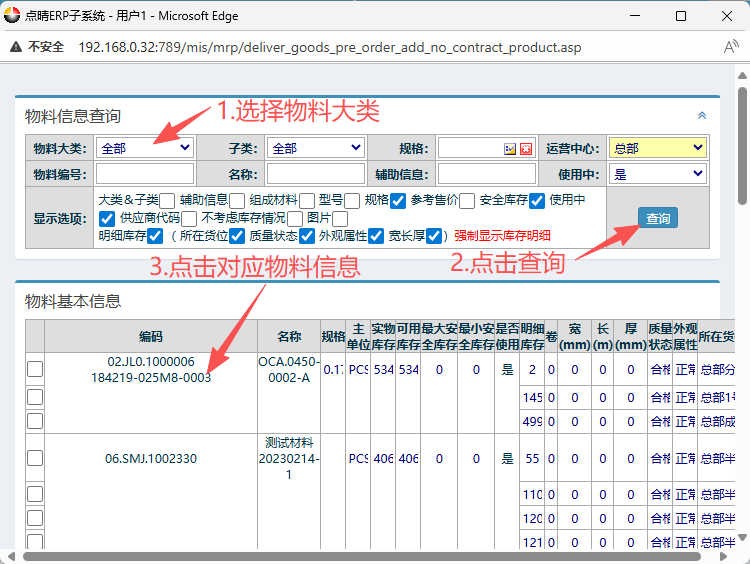Open the 物料大类 dropdown
This screenshot has height=564, width=750.
pyautogui.click(x=145, y=148)
